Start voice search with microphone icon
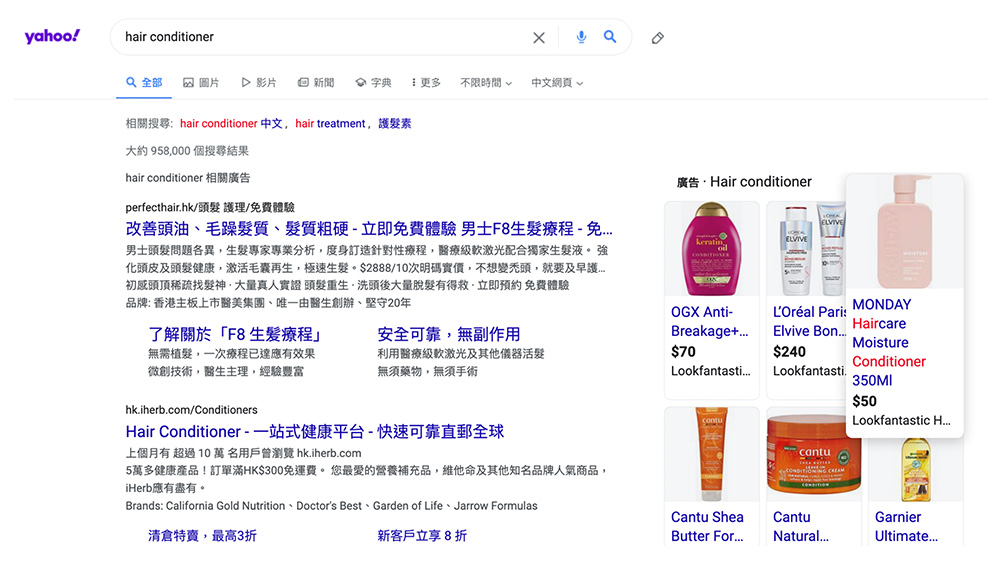 point(581,37)
